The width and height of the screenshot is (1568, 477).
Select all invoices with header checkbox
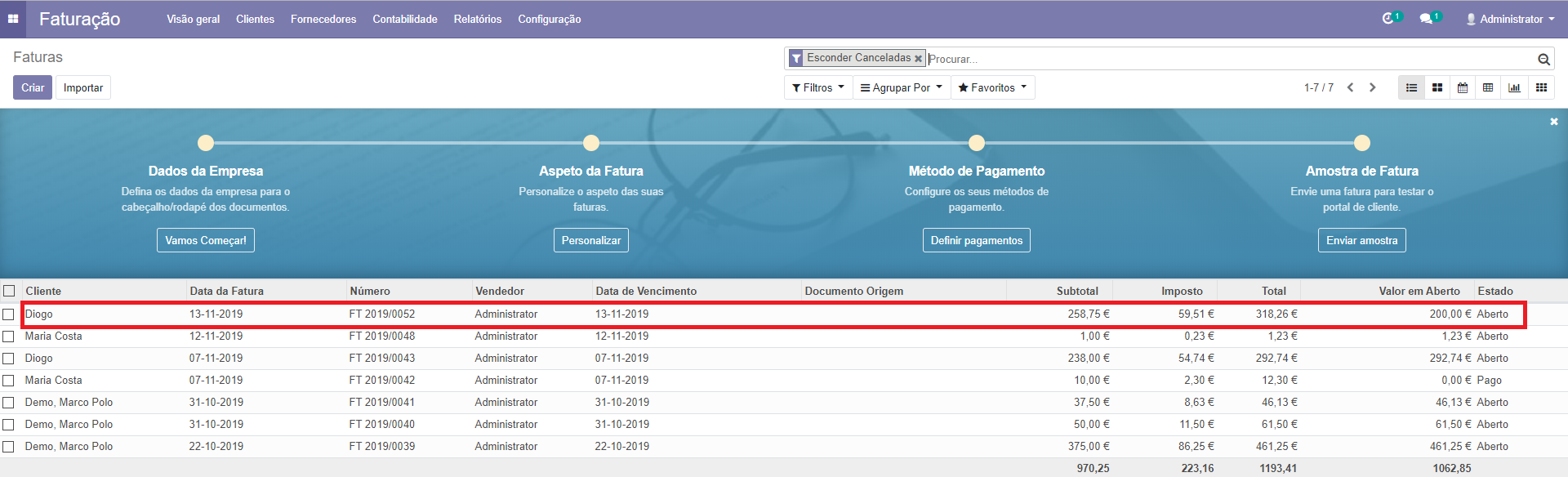pyautogui.click(x=9, y=291)
